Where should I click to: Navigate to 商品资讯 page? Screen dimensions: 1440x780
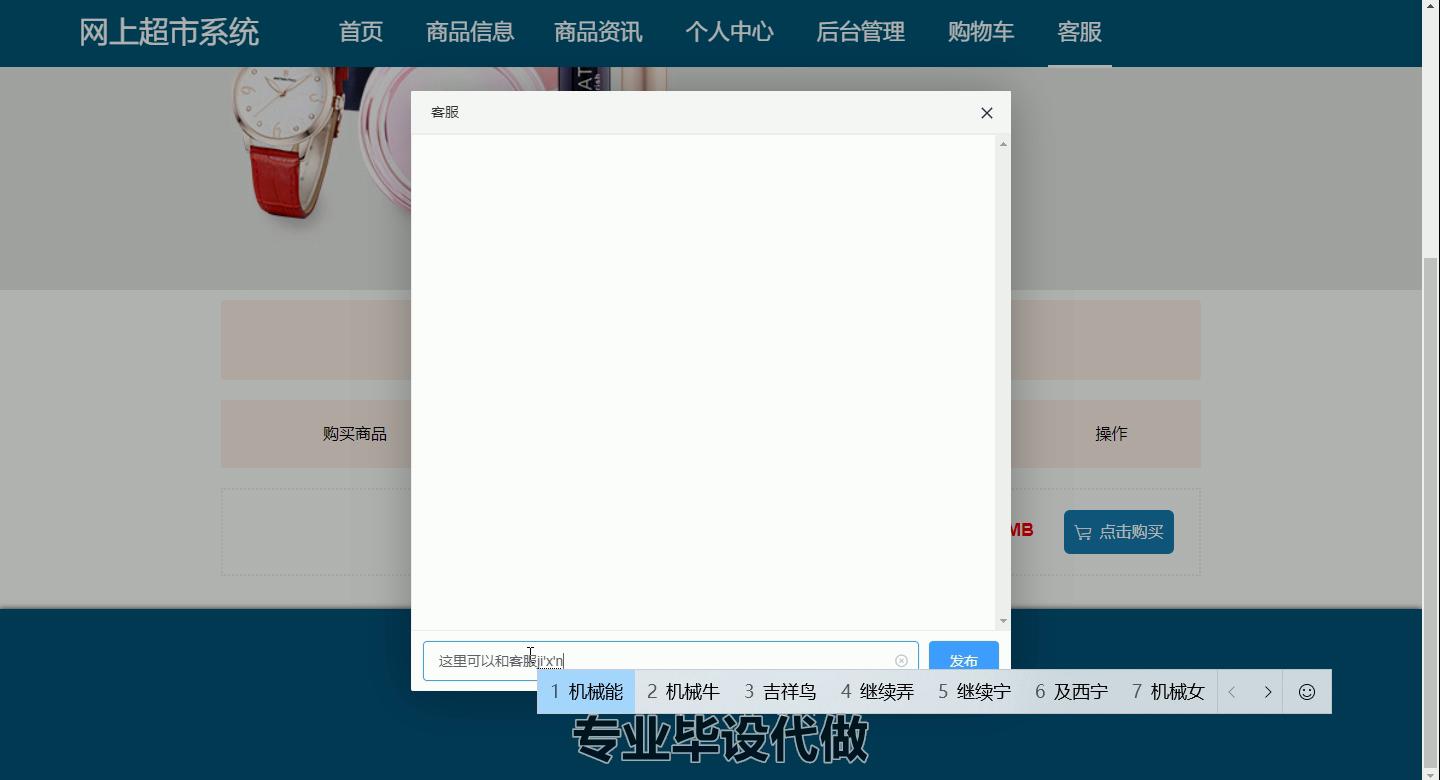598,32
